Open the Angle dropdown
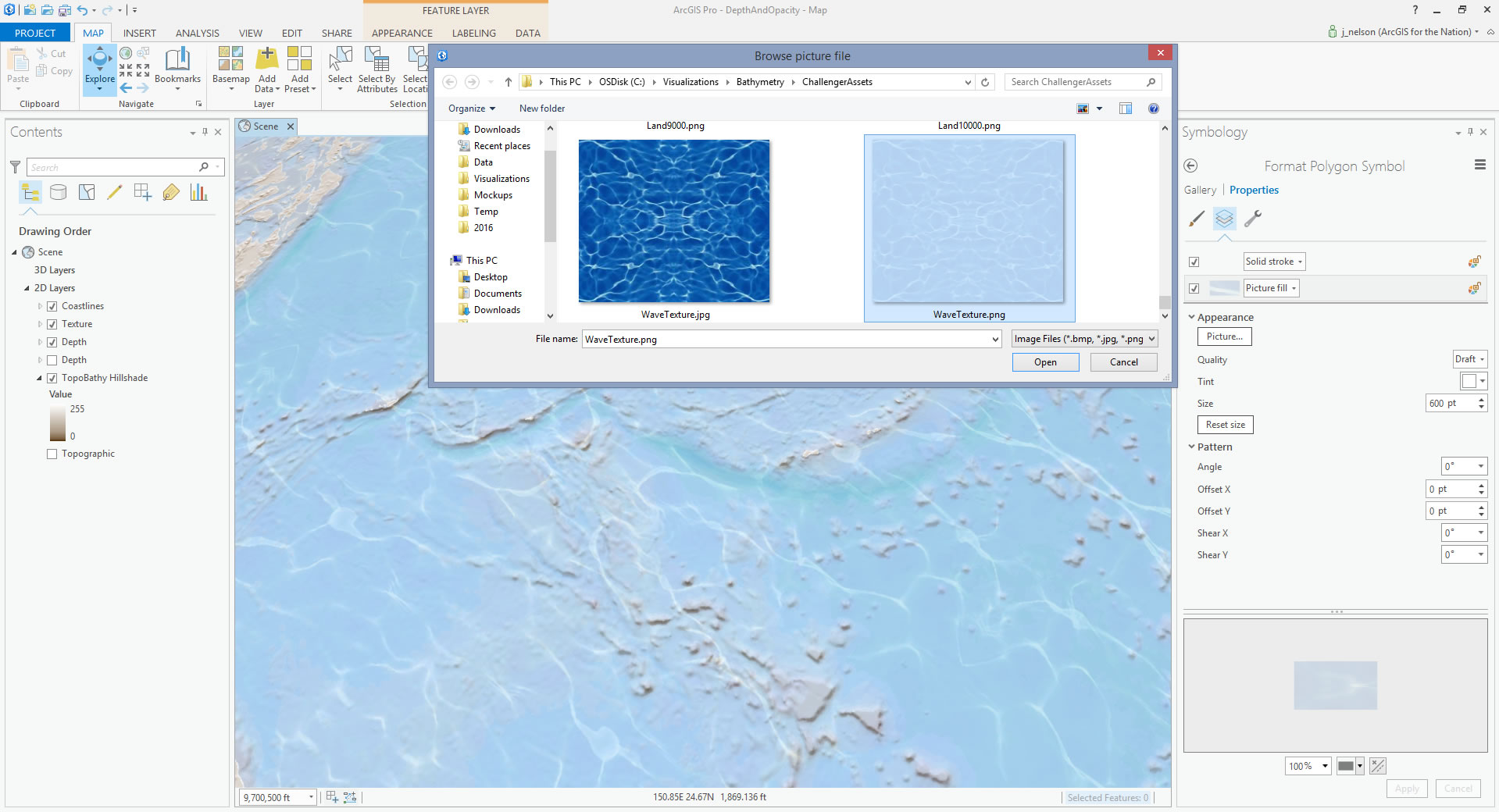The width and height of the screenshot is (1499, 812). point(1464,466)
